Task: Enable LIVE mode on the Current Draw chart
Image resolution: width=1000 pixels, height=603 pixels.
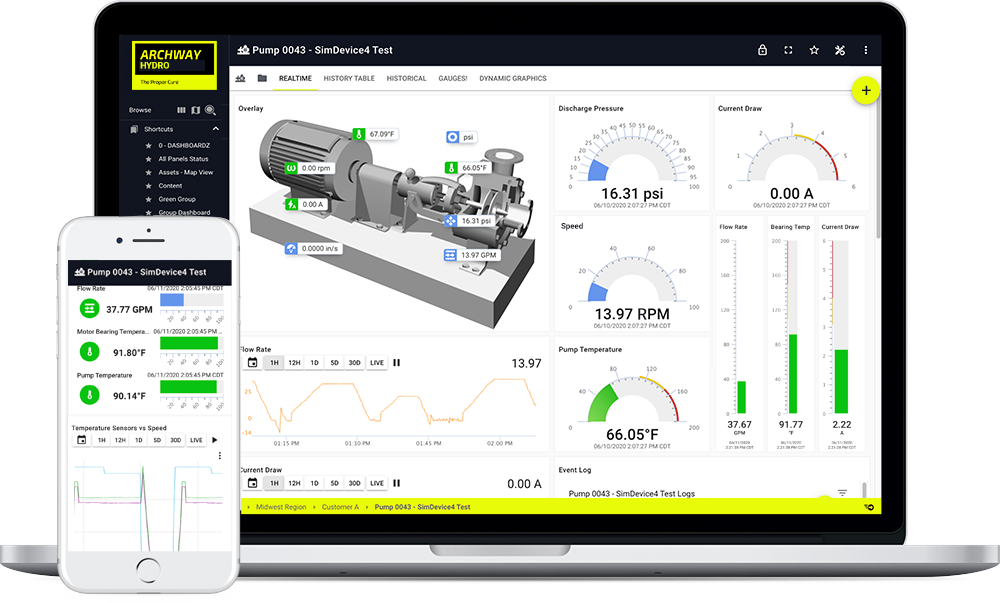Action: pos(376,482)
